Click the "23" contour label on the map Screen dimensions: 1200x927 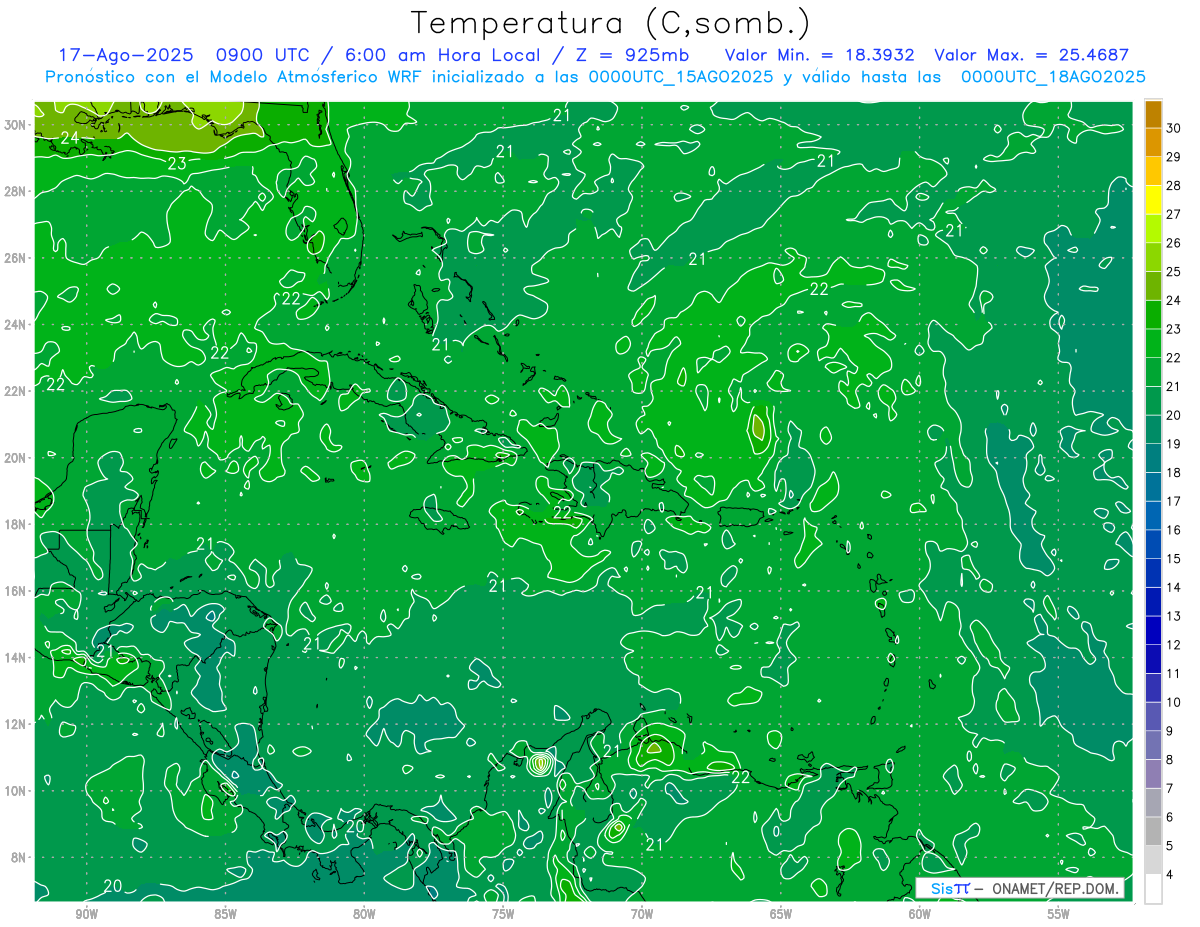point(177,163)
